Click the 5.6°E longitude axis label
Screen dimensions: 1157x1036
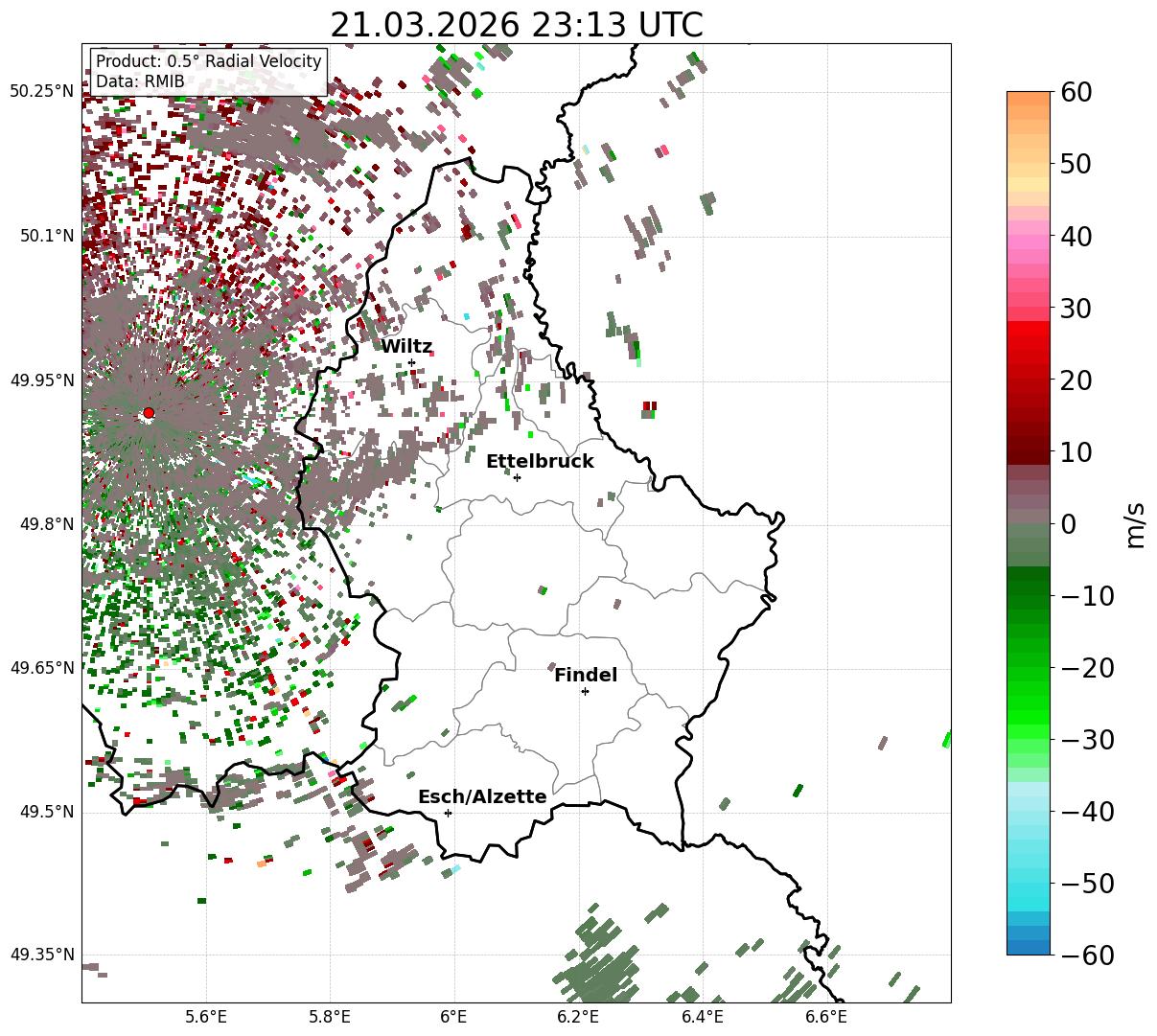coord(206,1016)
